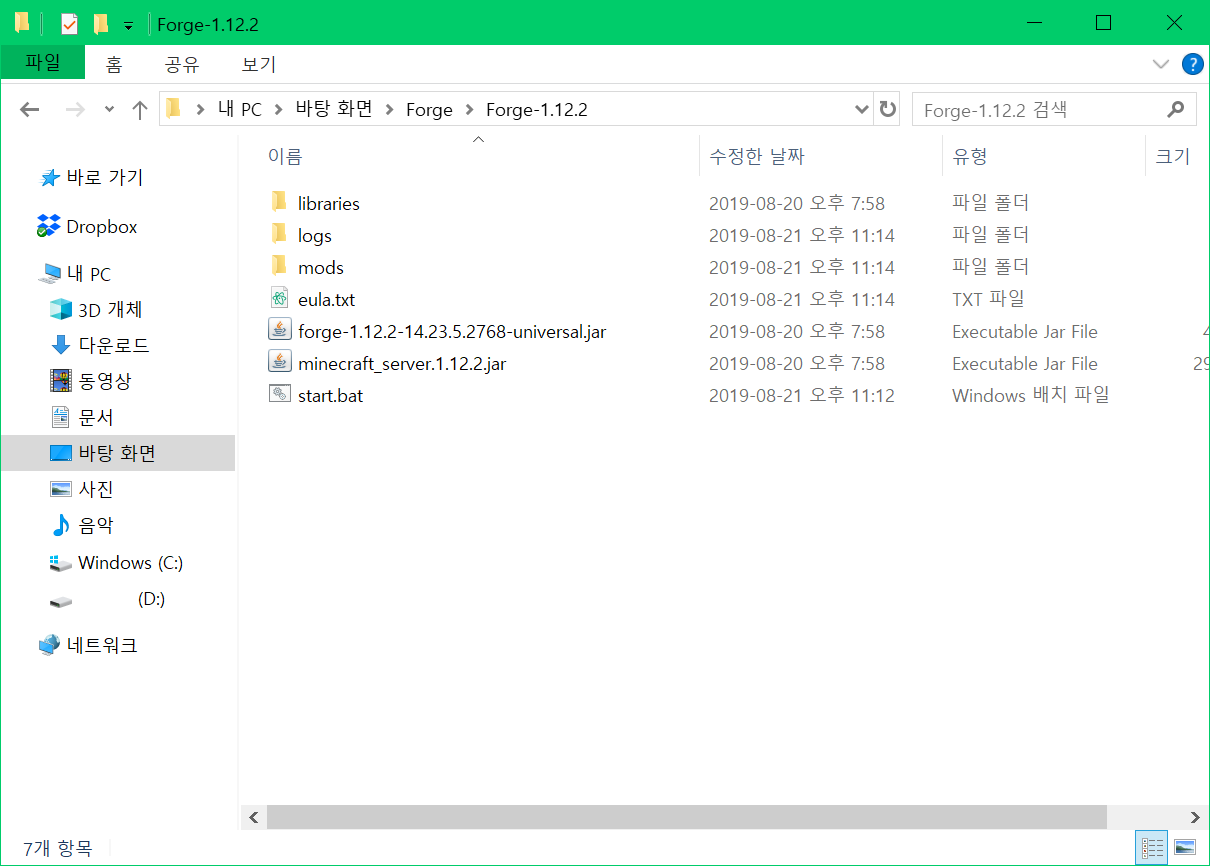Click the 'Windows 배치 파일' type cell
Image resolution: width=1210 pixels, height=866 pixels.
coord(1031,395)
